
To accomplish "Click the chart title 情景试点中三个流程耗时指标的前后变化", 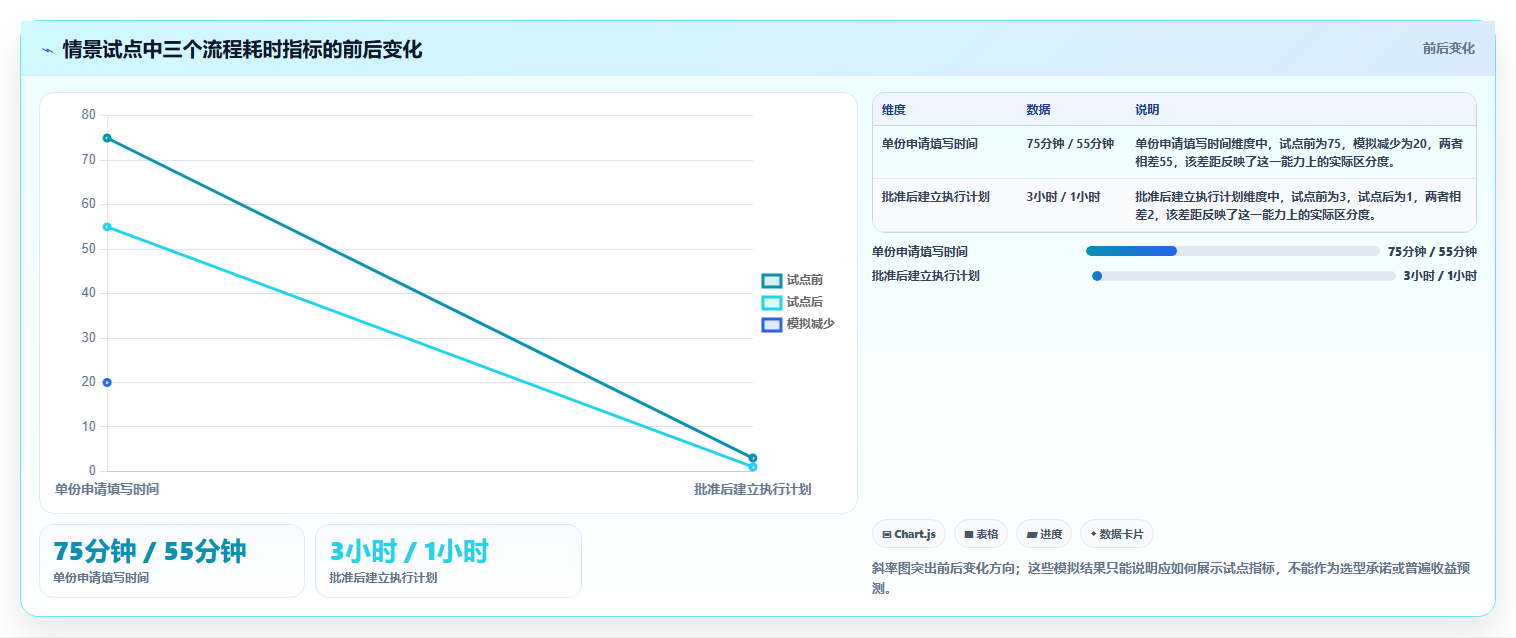I will pos(242,50).
